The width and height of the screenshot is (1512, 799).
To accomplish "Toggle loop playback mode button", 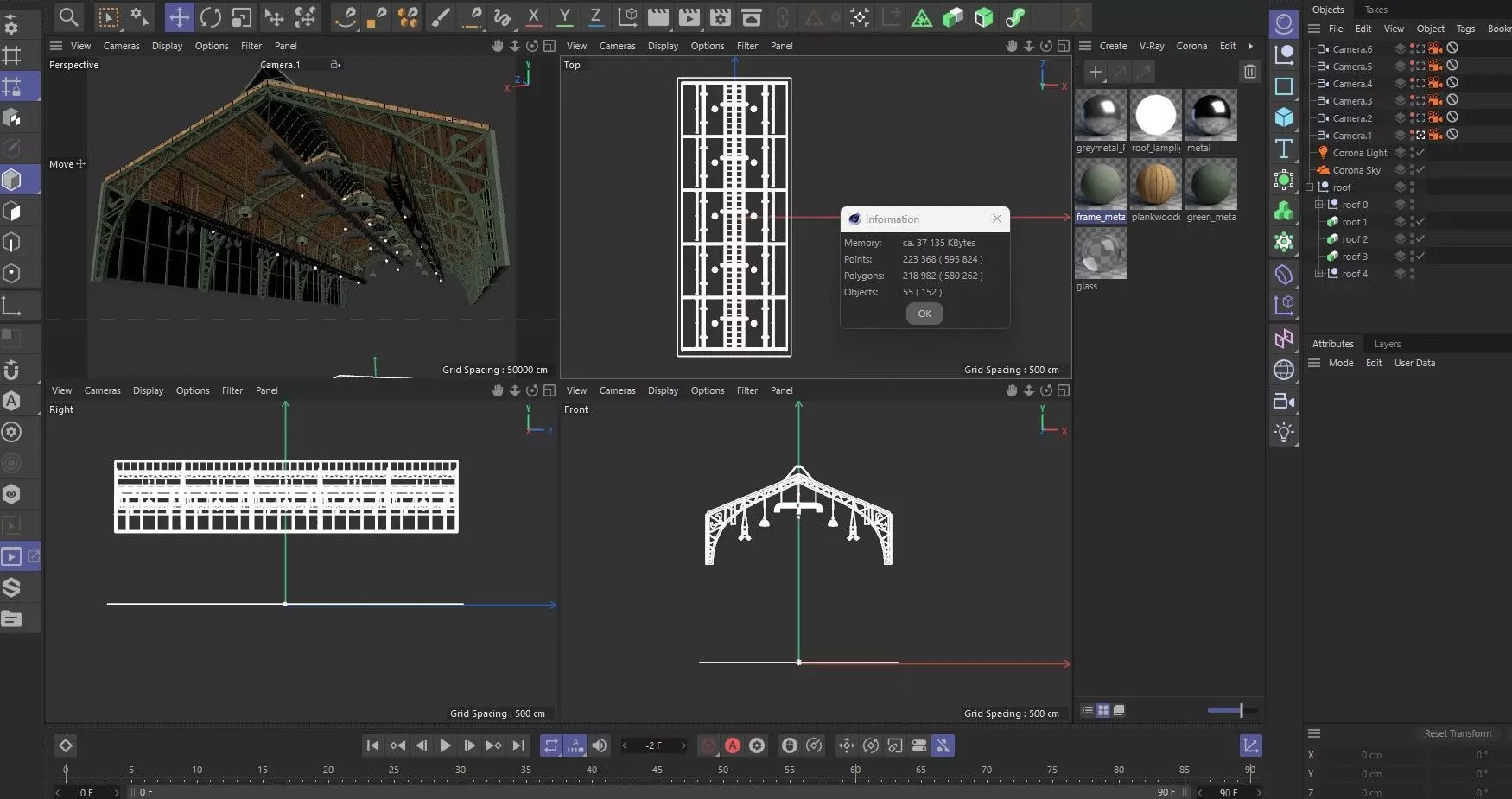I will [x=550, y=745].
